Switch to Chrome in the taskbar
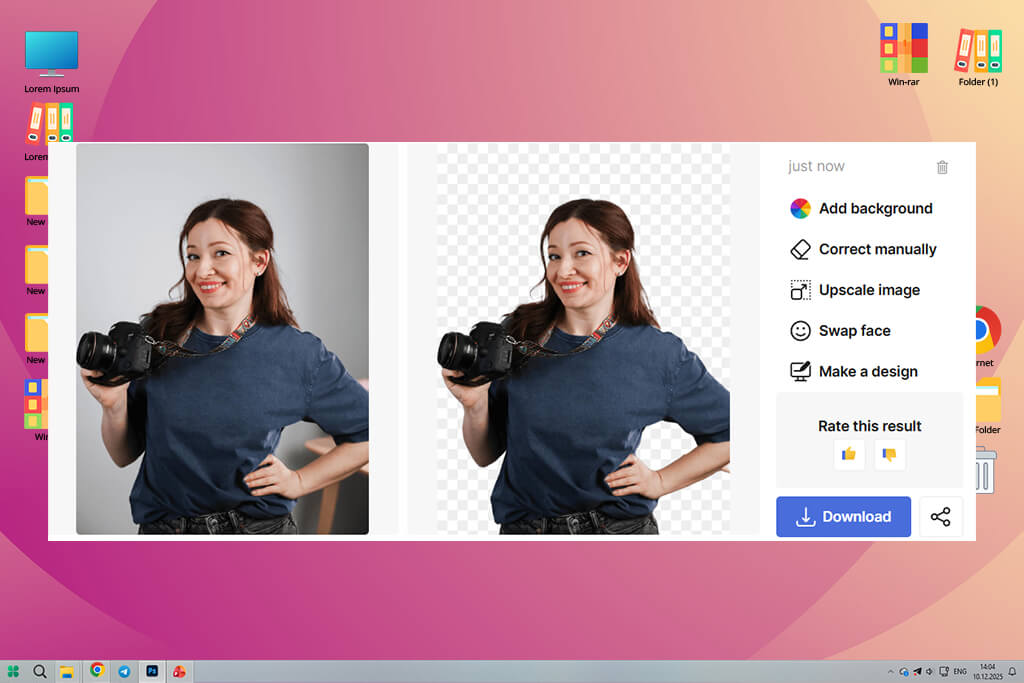Image resolution: width=1024 pixels, height=683 pixels. click(97, 671)
